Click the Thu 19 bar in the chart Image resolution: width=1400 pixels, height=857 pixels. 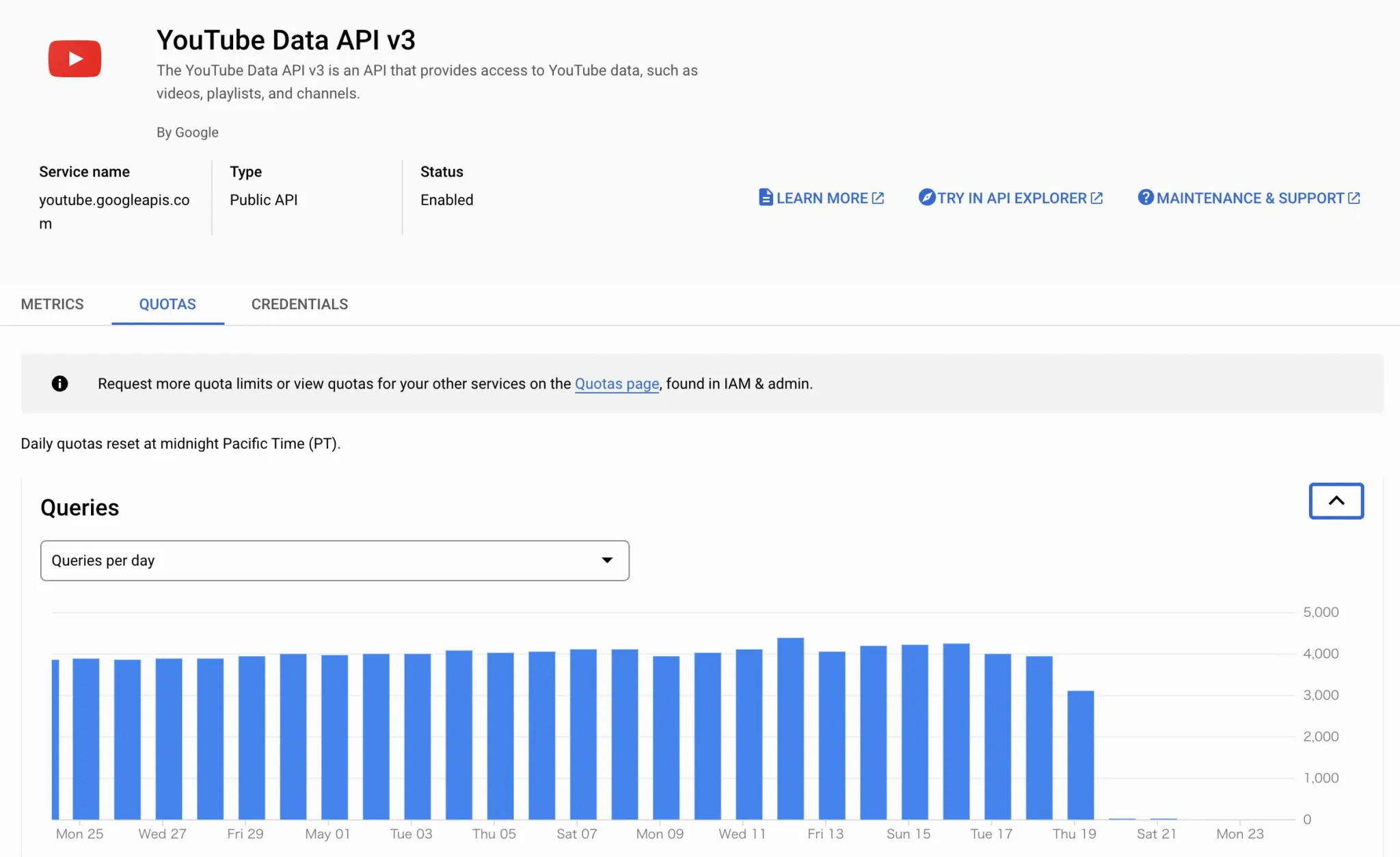[1081, 755]
